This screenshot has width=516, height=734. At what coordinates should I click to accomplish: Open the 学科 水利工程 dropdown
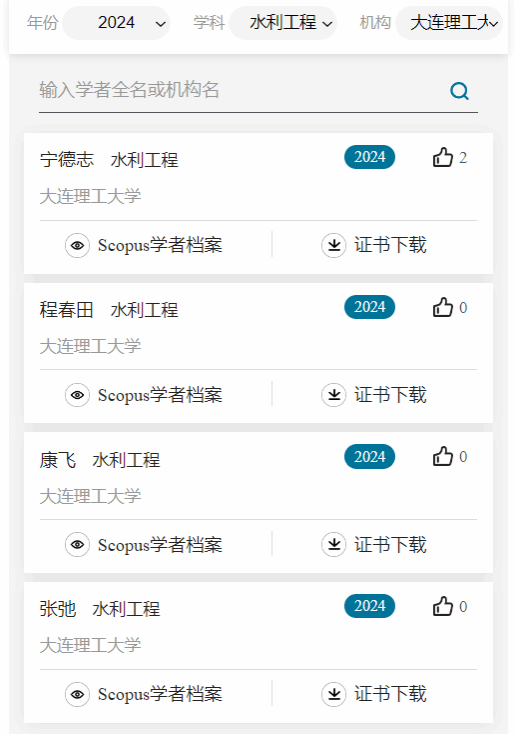(x=283, y=22)
